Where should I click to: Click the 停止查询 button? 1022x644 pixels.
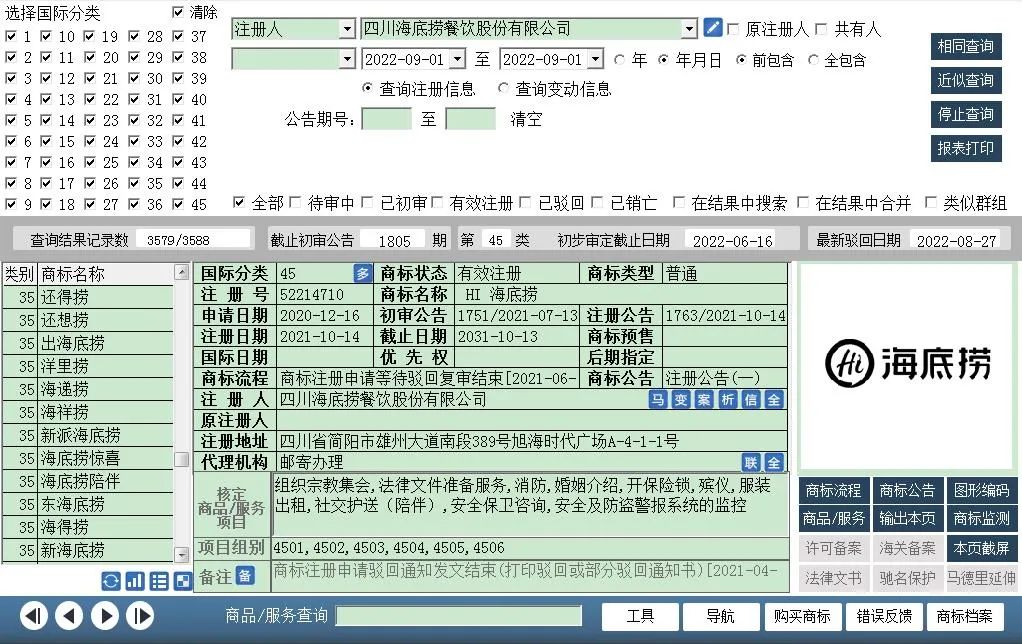click(965, 114)
